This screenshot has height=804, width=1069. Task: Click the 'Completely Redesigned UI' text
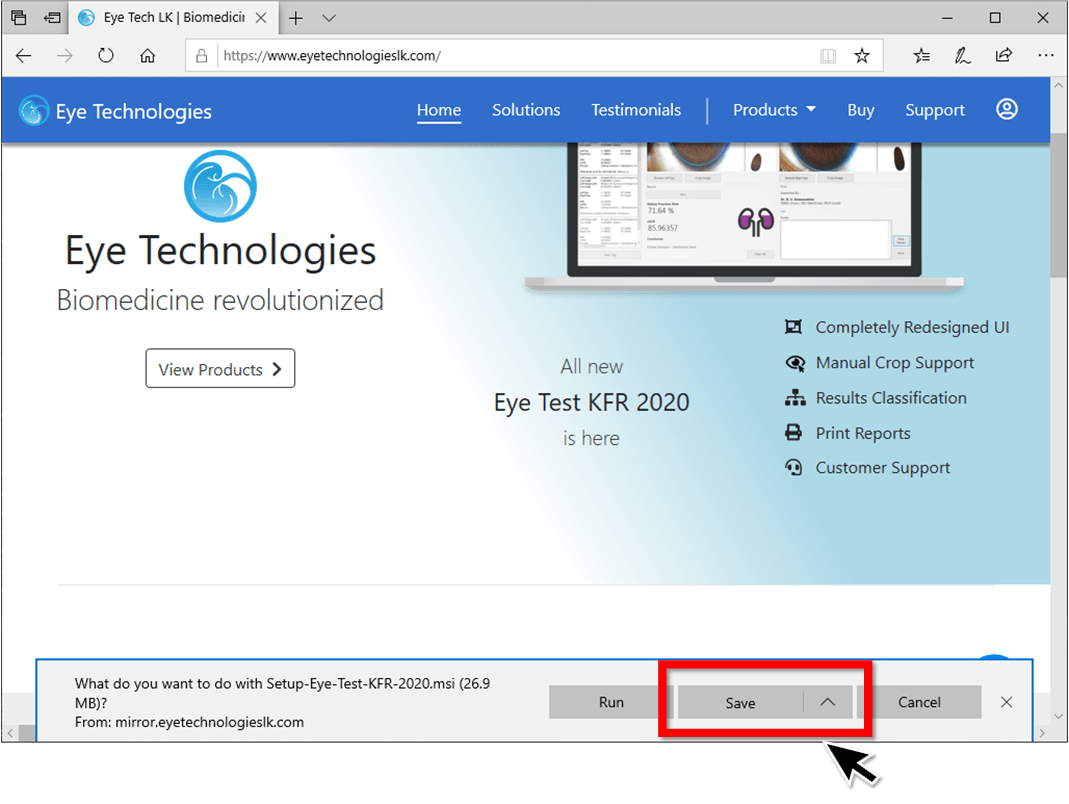912,327
